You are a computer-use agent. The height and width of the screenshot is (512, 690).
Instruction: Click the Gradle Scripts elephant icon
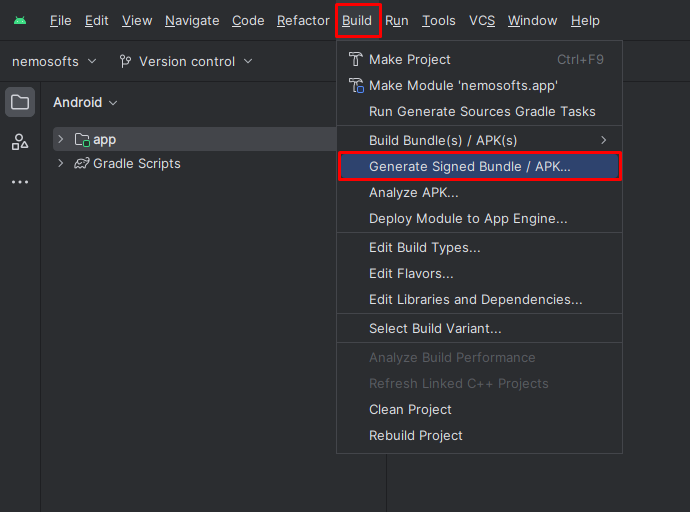point(82,164)
